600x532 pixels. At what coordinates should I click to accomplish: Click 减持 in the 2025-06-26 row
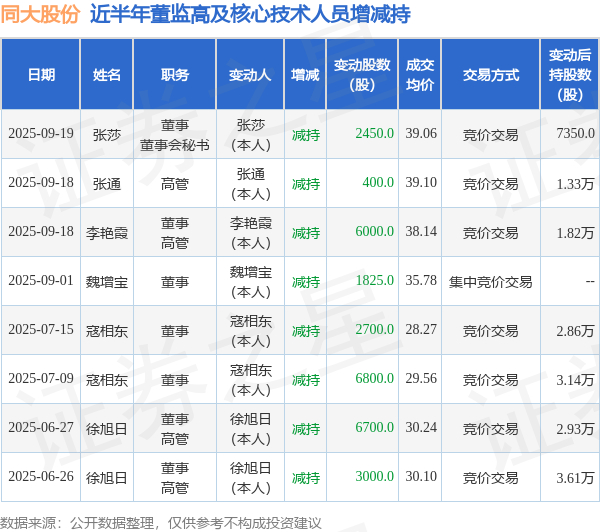(306, 478)
